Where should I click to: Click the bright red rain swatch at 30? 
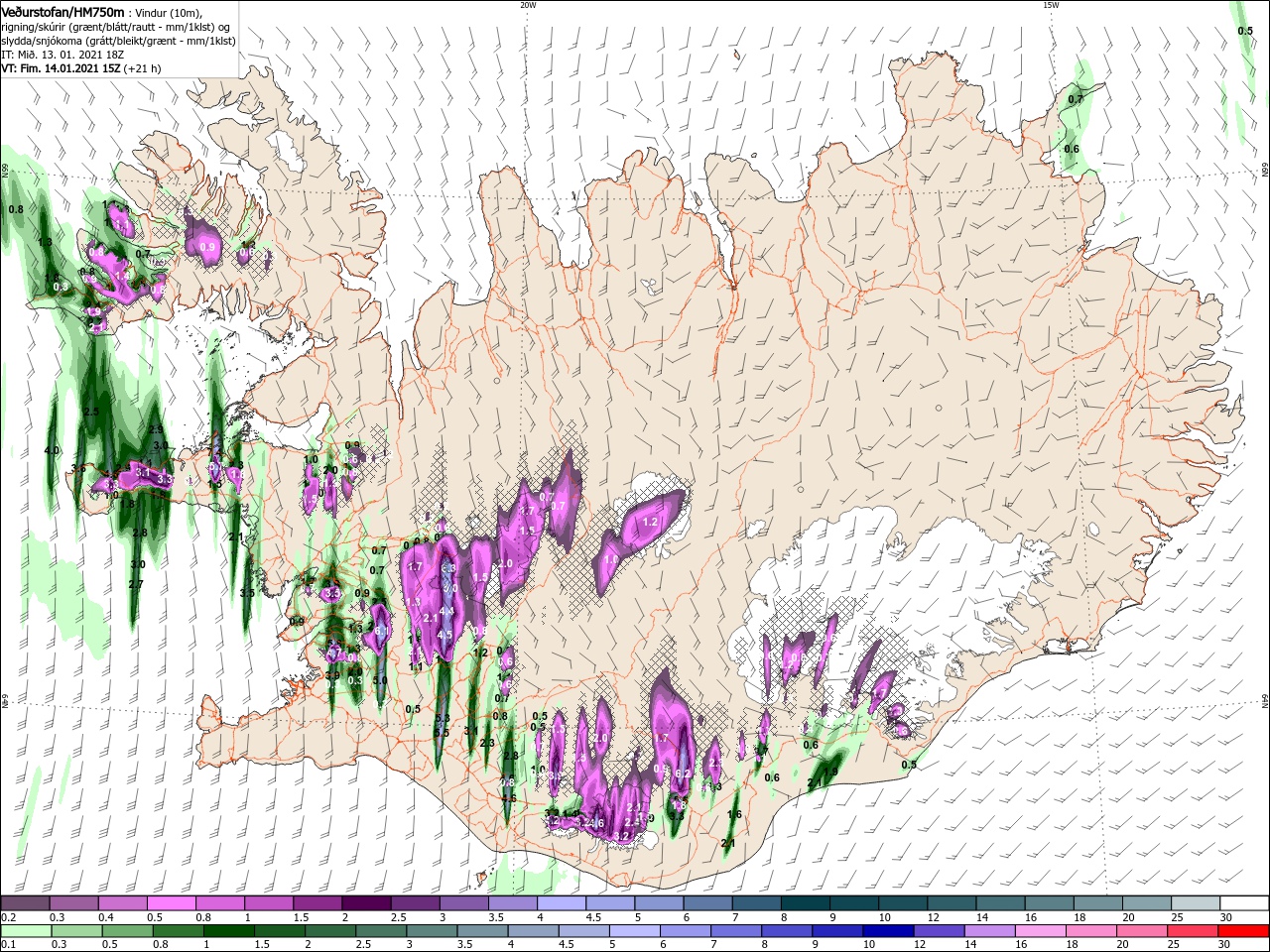coord(1244,931)
